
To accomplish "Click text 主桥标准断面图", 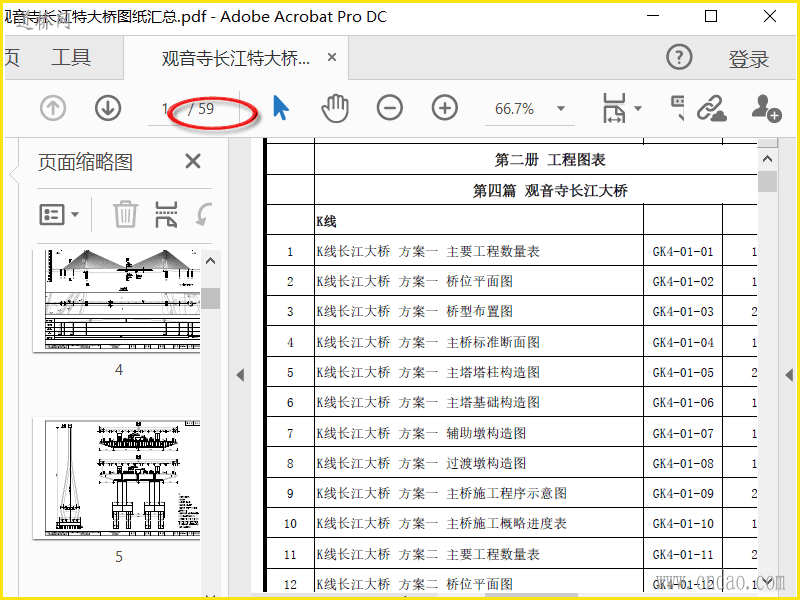I will click(x=492, y=342).
